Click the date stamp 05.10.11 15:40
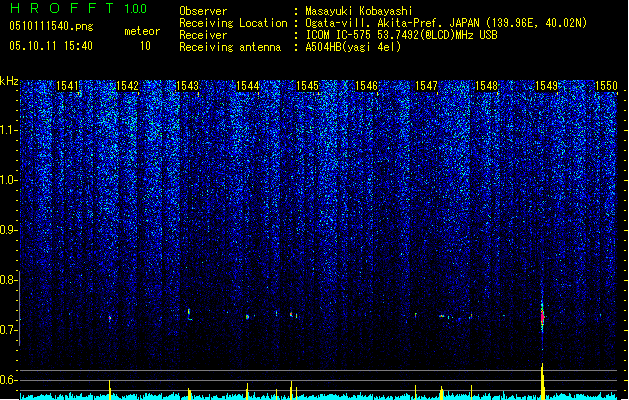 pos(51,46)
